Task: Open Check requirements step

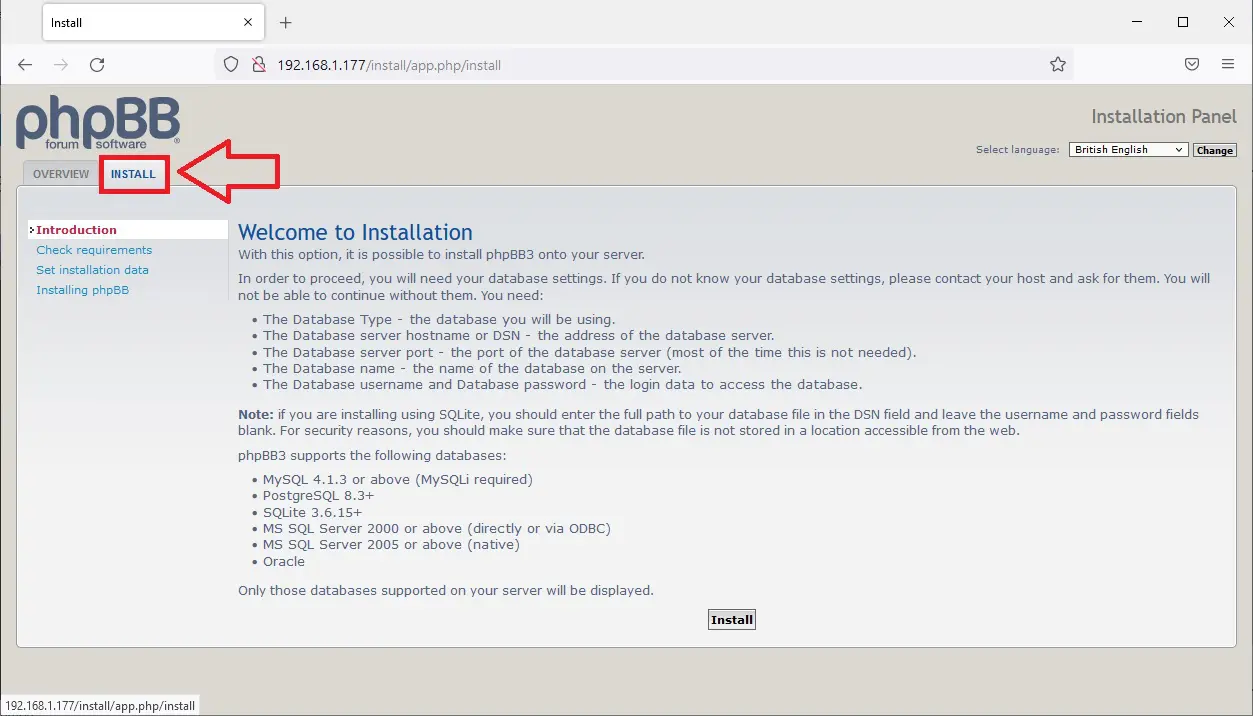Action: coord(94,250)
